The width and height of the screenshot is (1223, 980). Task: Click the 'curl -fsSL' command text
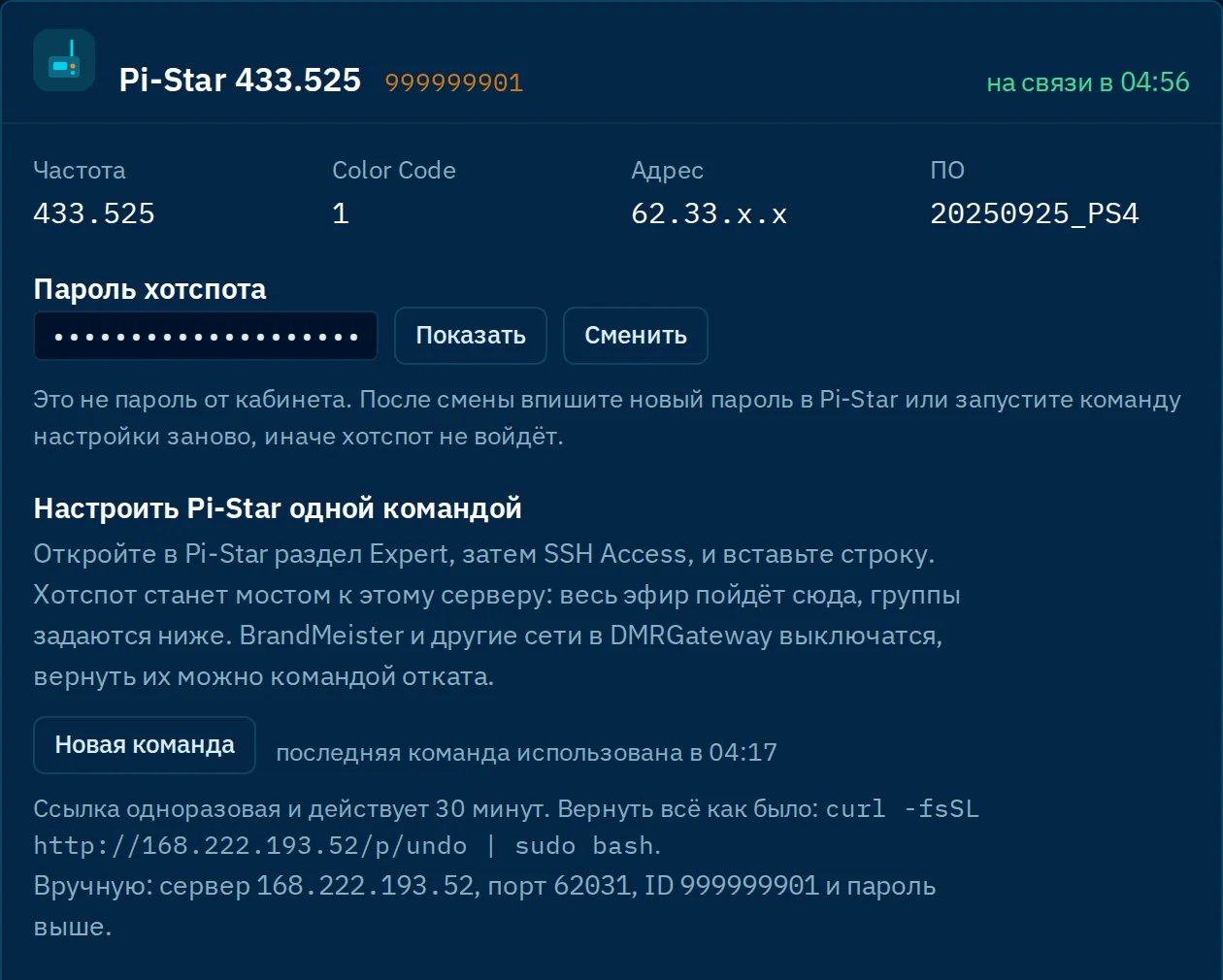click(903, 809)
